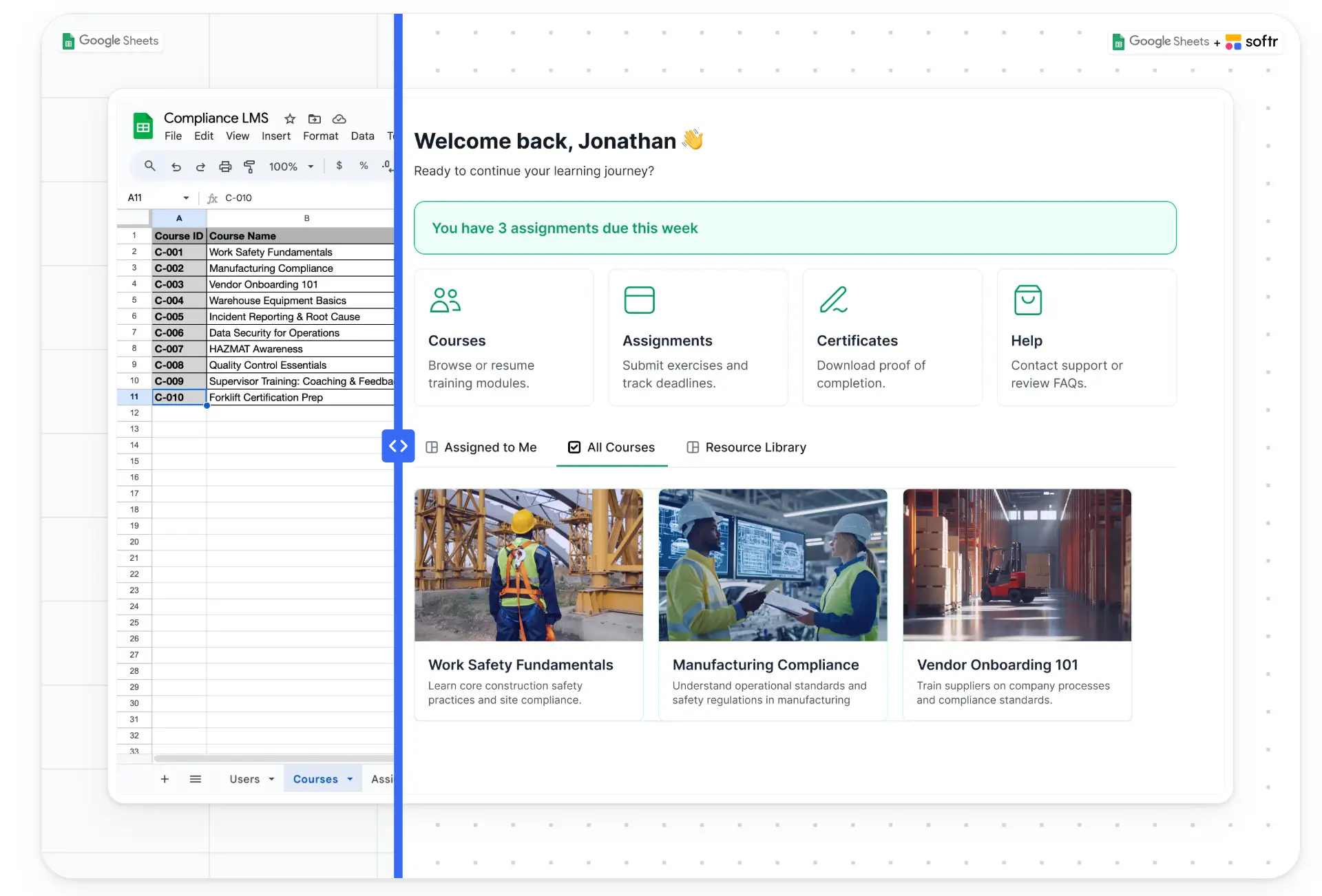Select row 11 header

134,397
